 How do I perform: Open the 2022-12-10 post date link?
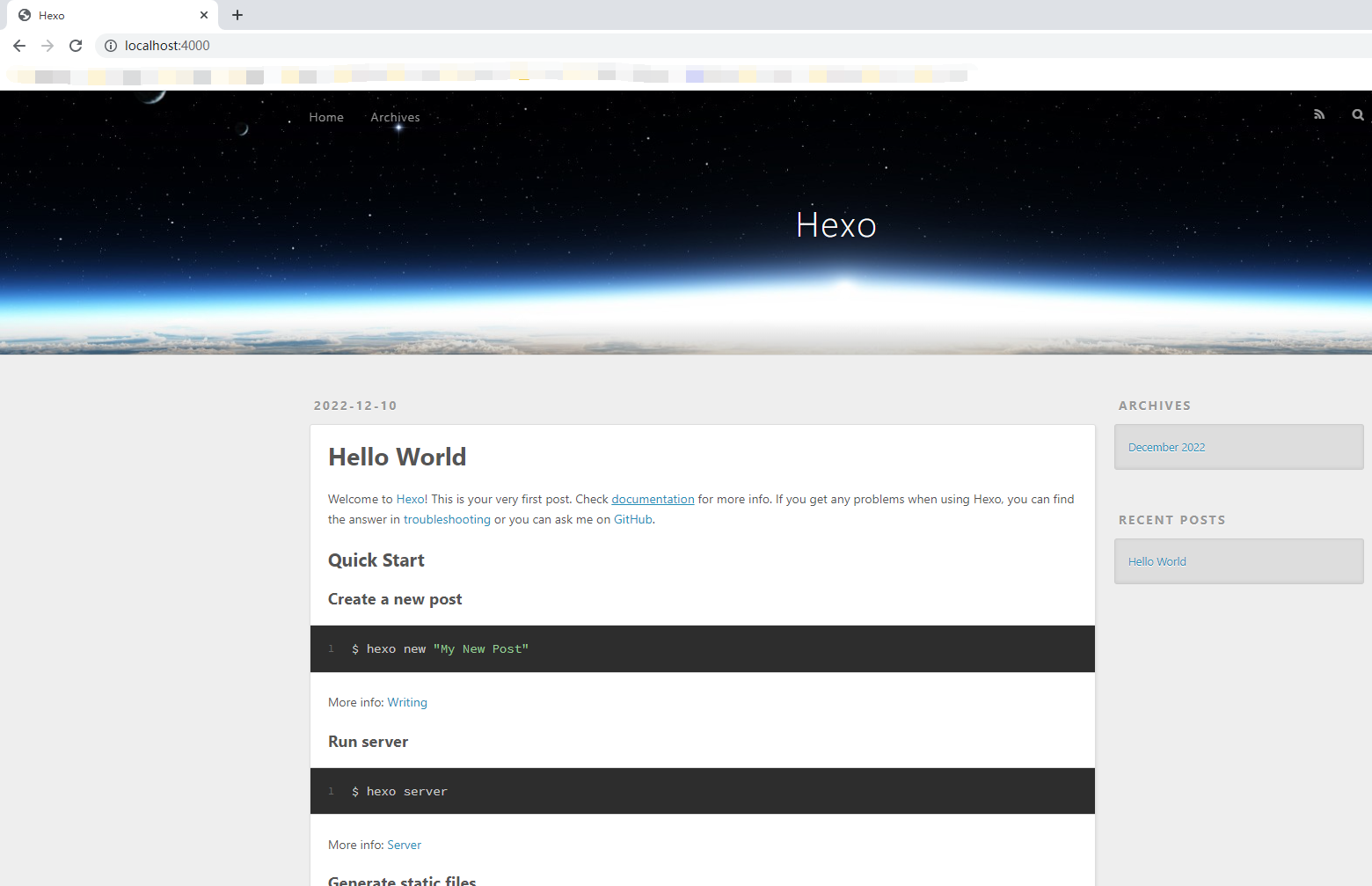click(355, 406)
